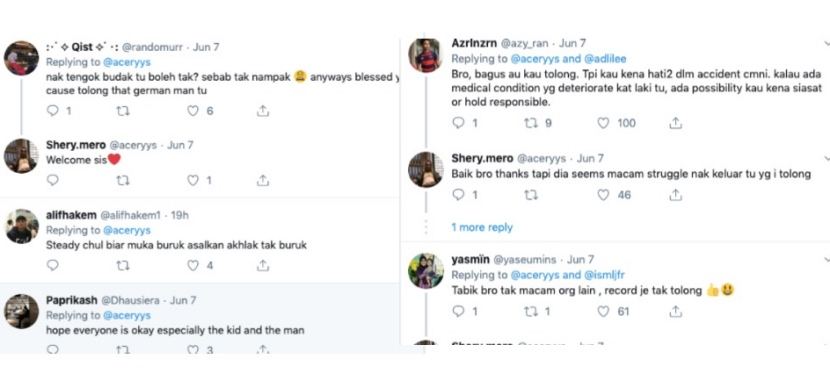
Task: View alifhakem's avatar thumbnail
Action: (22, 226)
